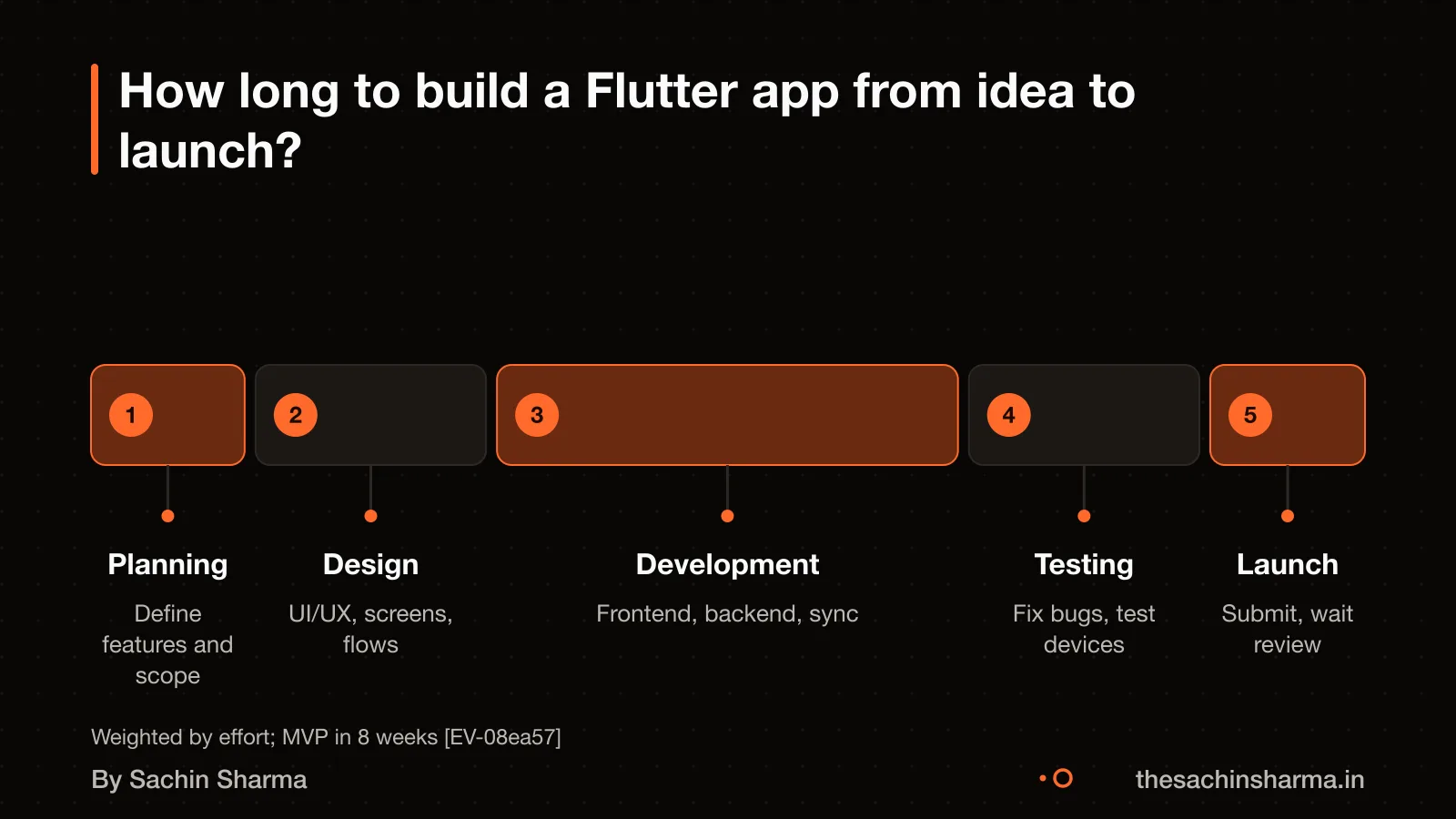Click the orange dot under Planning block
The height and width of the screenshot is (819, 1456).
coord(167,516)
